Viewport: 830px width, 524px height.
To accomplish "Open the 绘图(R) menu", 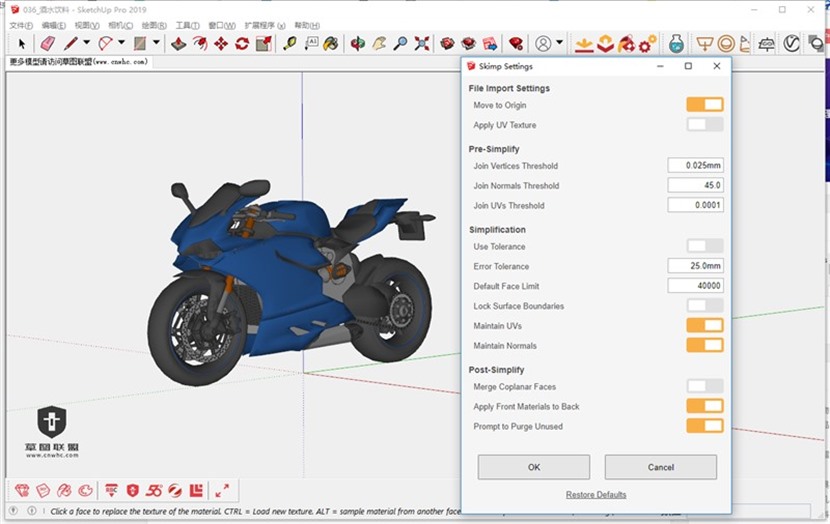I will click(x=154, y=25).
